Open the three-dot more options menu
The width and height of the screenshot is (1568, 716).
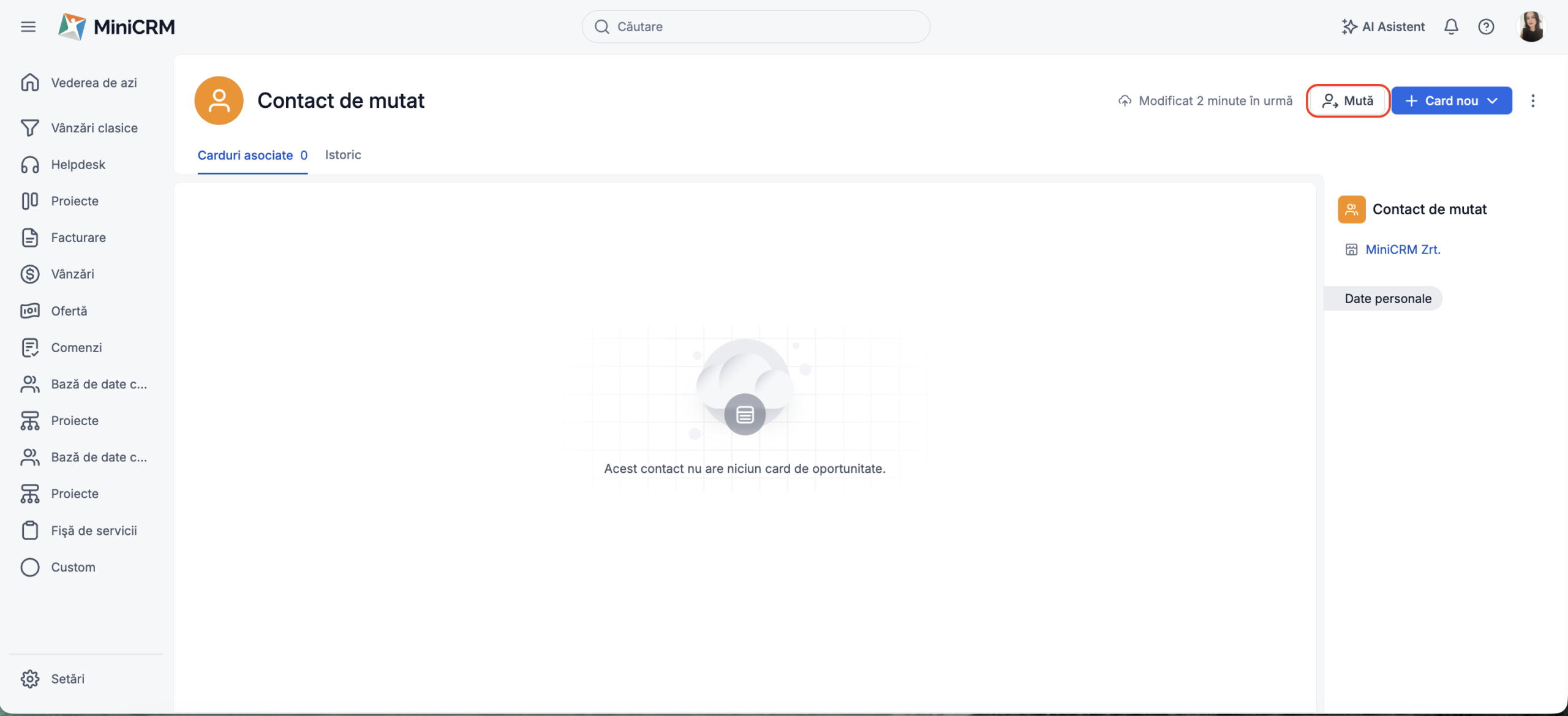click(1533, 100)
